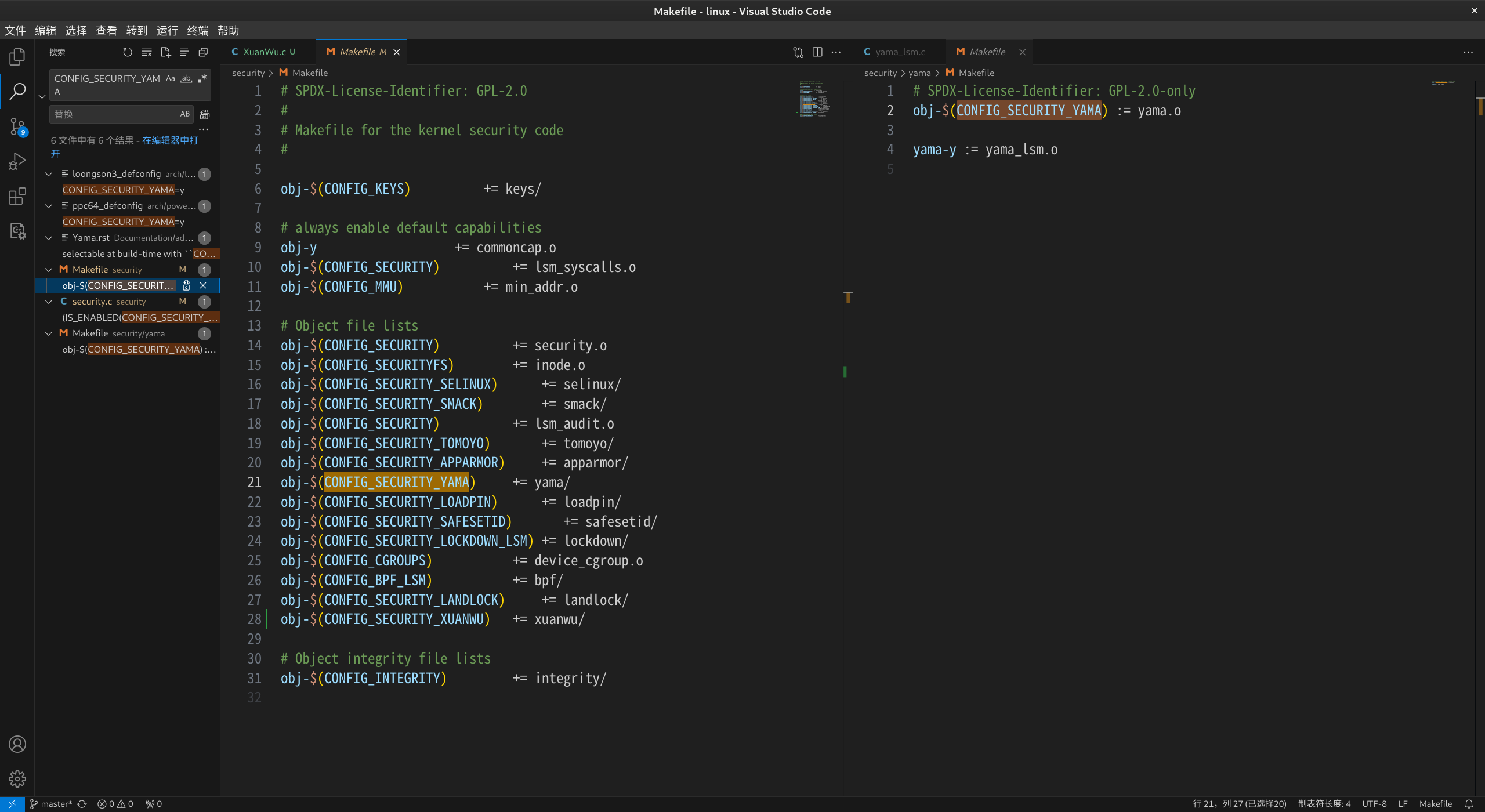Toggle Match Case in search box
1485x812 pixels.
coord(171,78)
